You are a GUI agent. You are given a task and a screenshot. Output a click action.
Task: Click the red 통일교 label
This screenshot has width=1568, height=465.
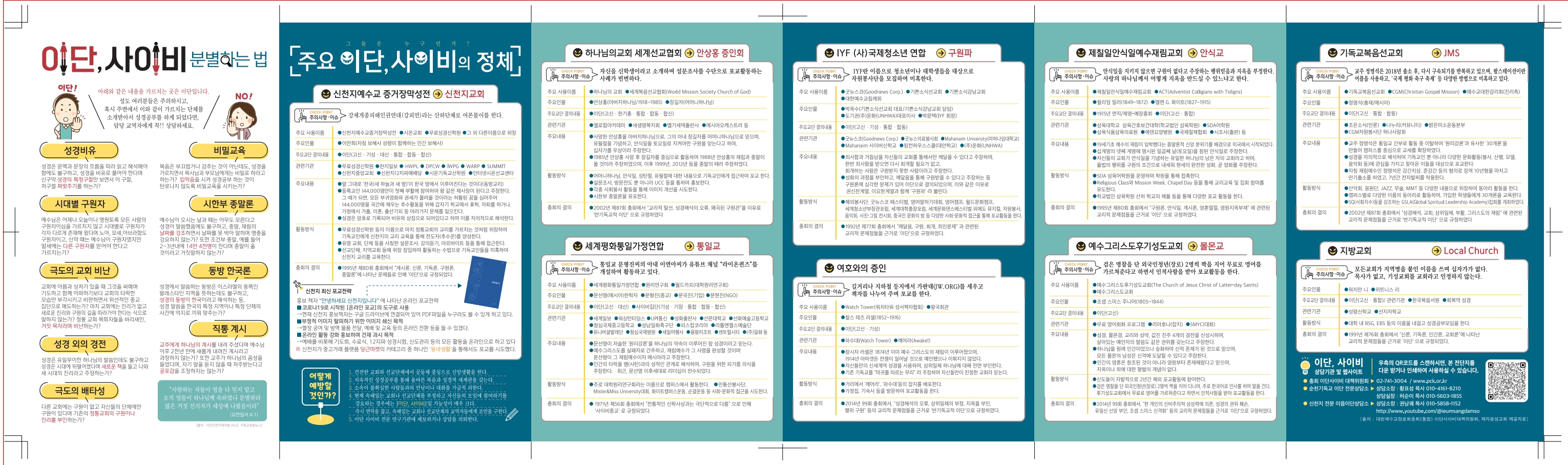[708, 246]
